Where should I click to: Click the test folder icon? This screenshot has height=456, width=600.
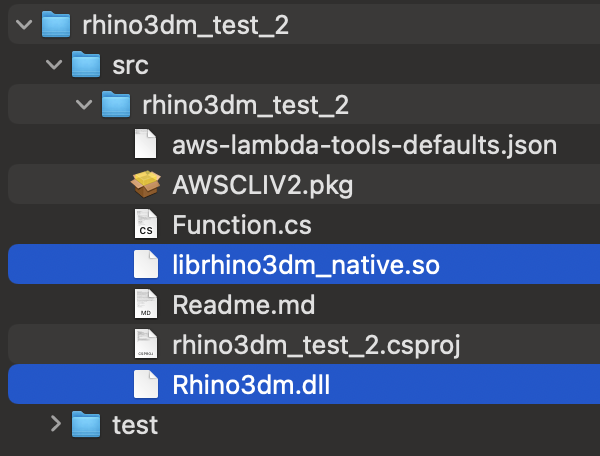pyautogui.click(x=88, y=424)
